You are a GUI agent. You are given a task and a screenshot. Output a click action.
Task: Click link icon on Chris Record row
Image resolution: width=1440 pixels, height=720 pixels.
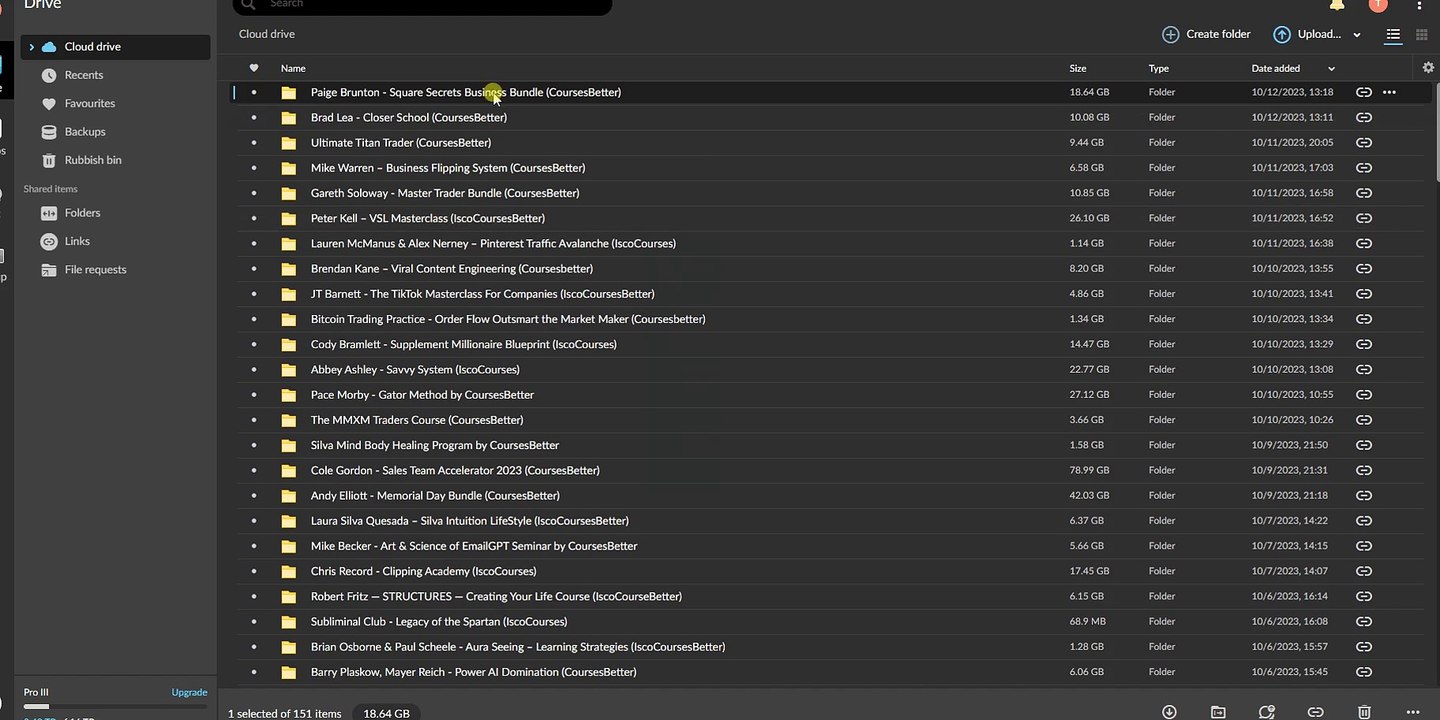click(1363, 571)
